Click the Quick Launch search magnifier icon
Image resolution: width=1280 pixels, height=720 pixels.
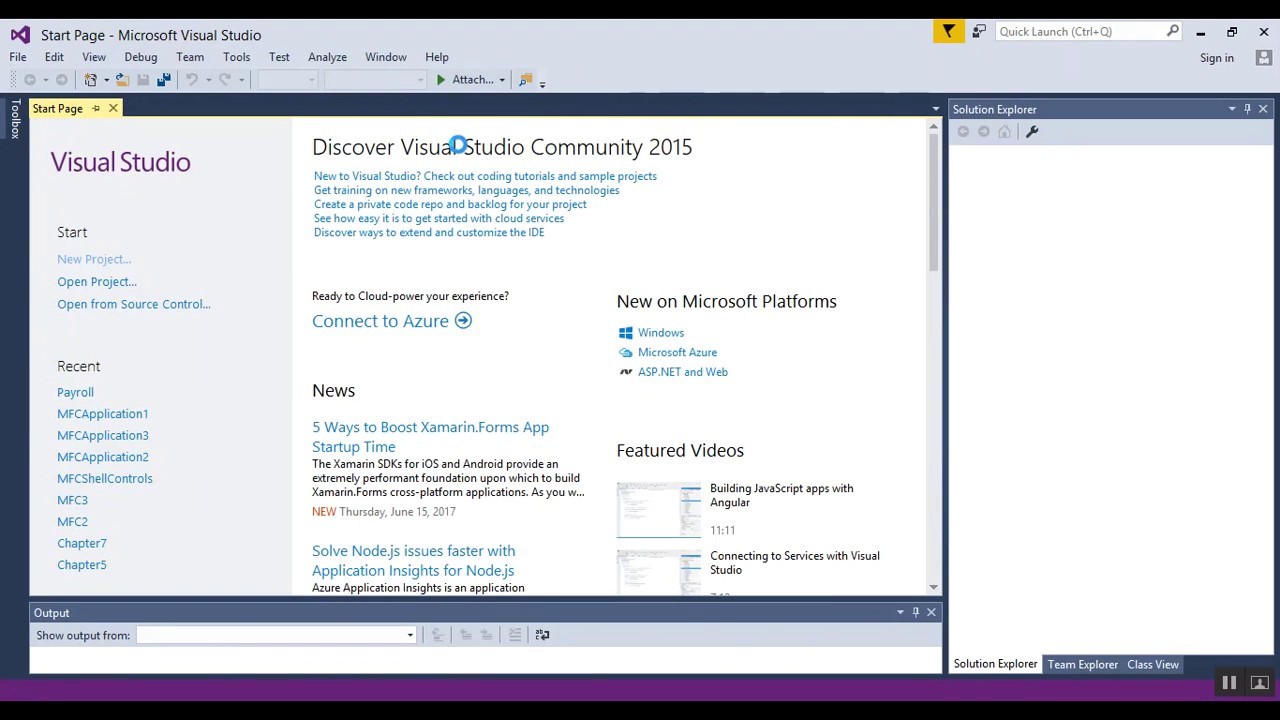coord(1172,31)
